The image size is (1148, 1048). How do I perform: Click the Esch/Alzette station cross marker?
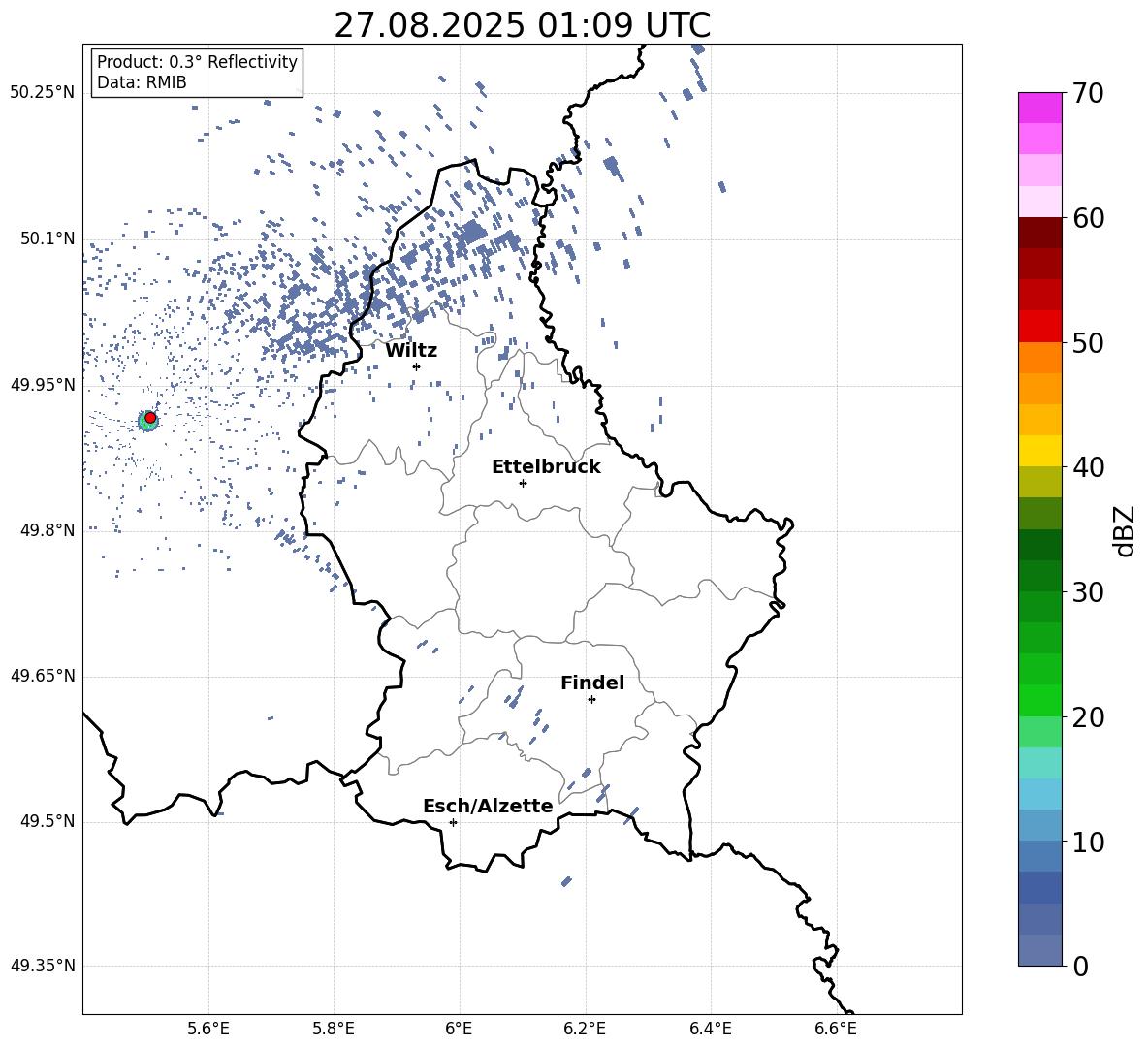tap(453, 822)
